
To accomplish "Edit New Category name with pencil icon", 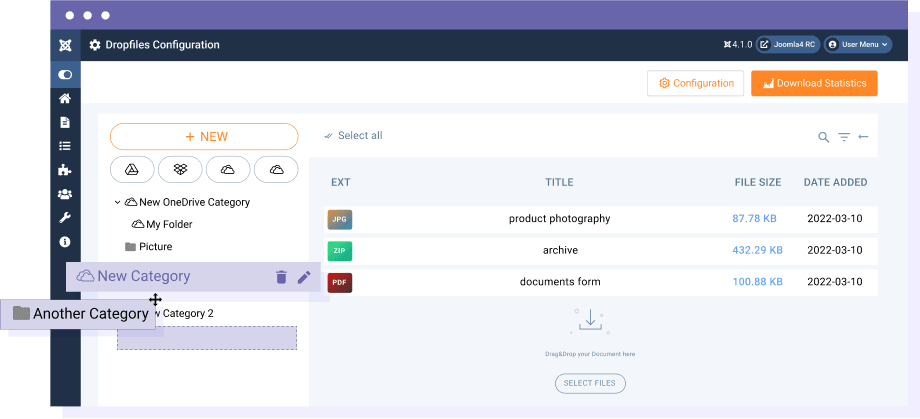I will (304, 277).
